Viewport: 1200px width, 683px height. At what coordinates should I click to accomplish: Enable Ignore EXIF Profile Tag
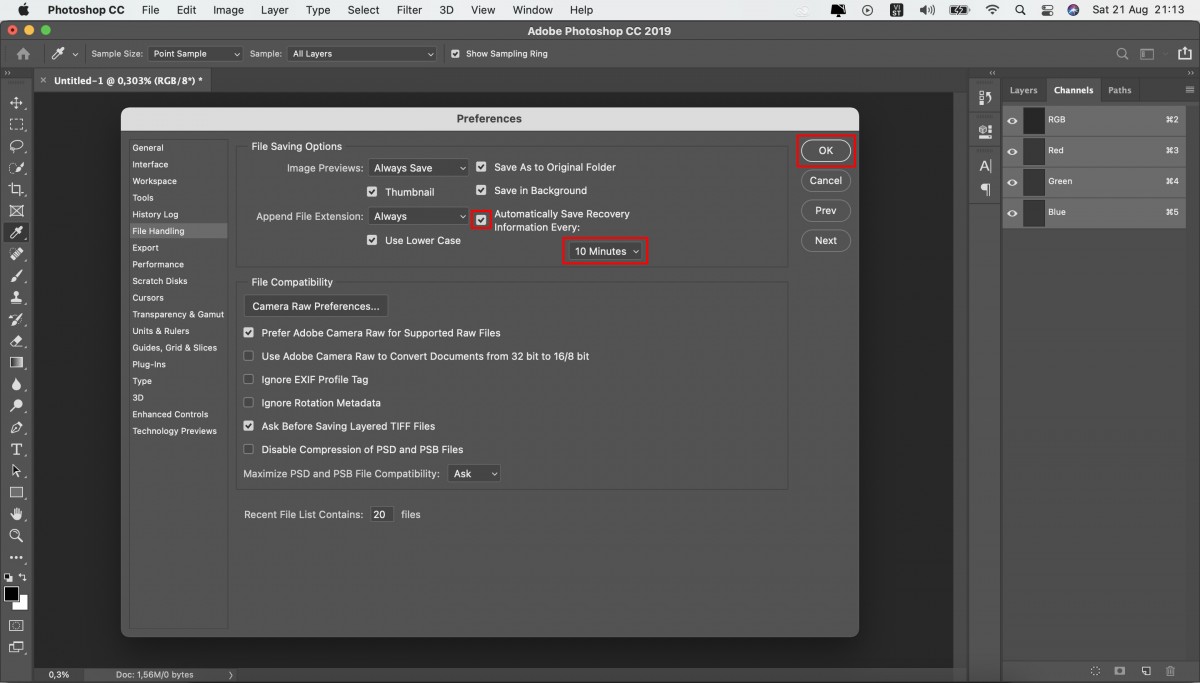[249, 380]
